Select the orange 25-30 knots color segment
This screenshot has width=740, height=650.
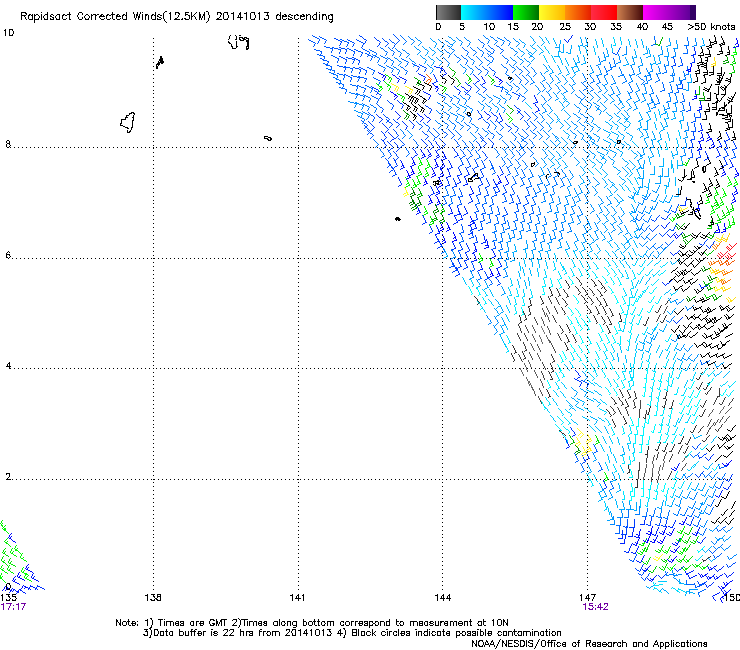[x=578, y=12]
